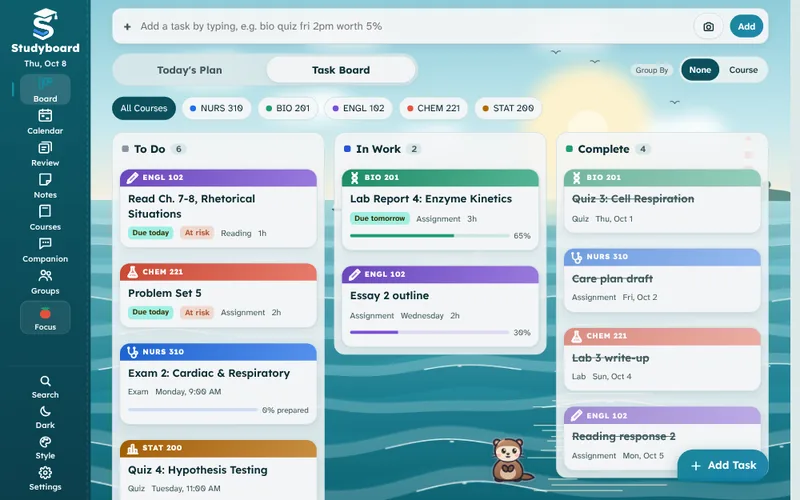Open Lab Report 4: Enzyme Kinetics title
800x500 pixels.
431,199
